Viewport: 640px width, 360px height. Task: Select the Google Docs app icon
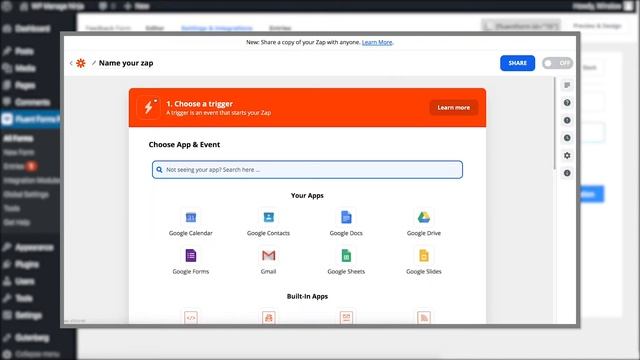346,218
